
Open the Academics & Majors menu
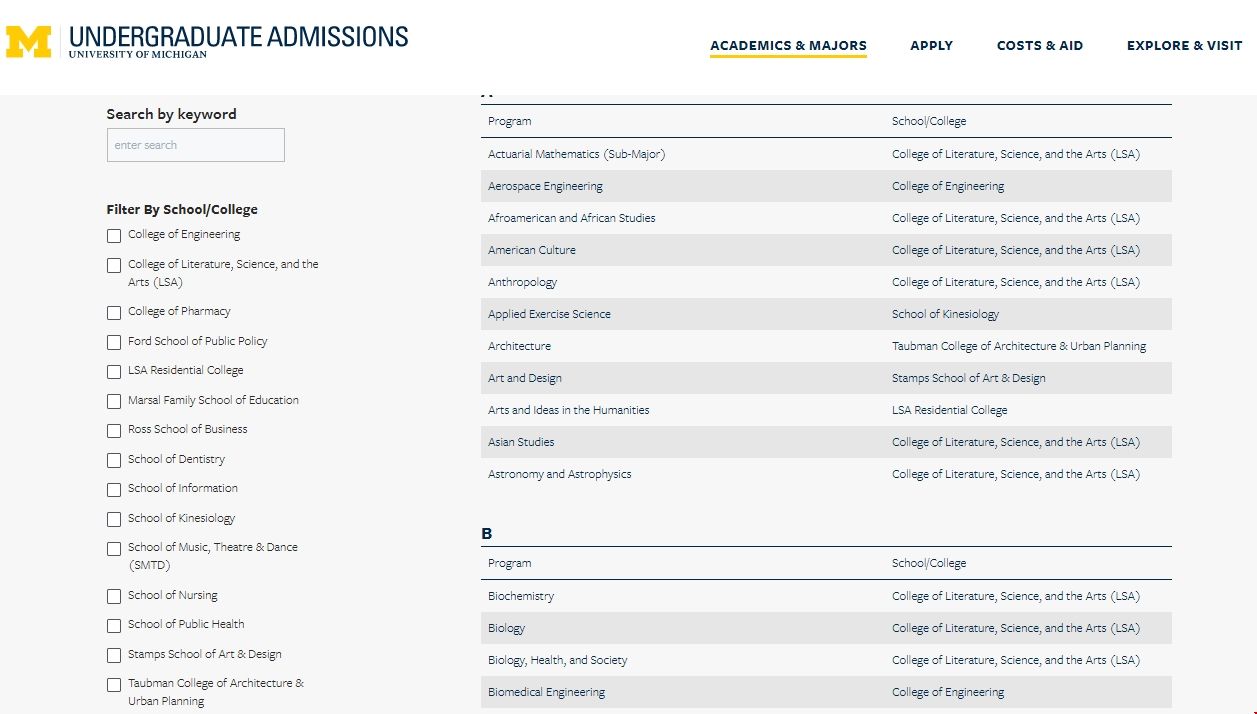tap(788, 46)
